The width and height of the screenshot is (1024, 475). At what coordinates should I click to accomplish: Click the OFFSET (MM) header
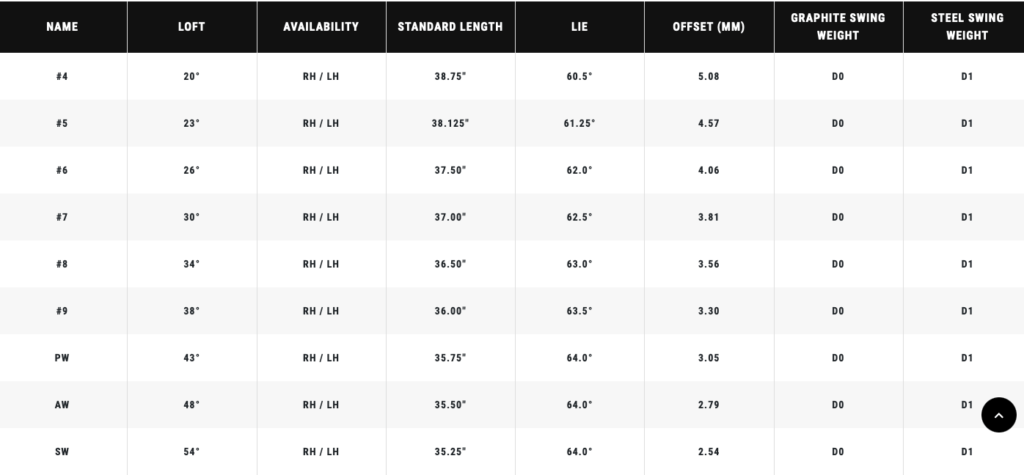point(709,27)
